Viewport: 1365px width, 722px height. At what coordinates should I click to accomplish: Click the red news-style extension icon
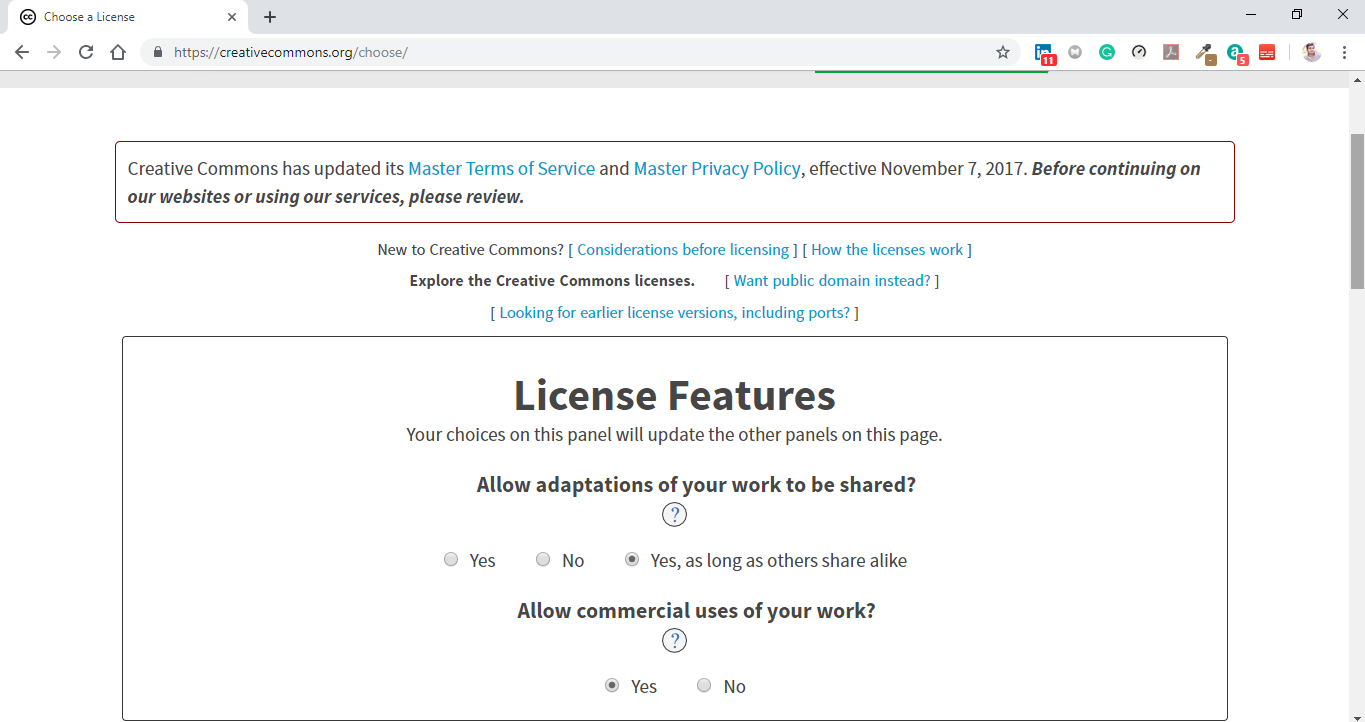coord(1267,52)
